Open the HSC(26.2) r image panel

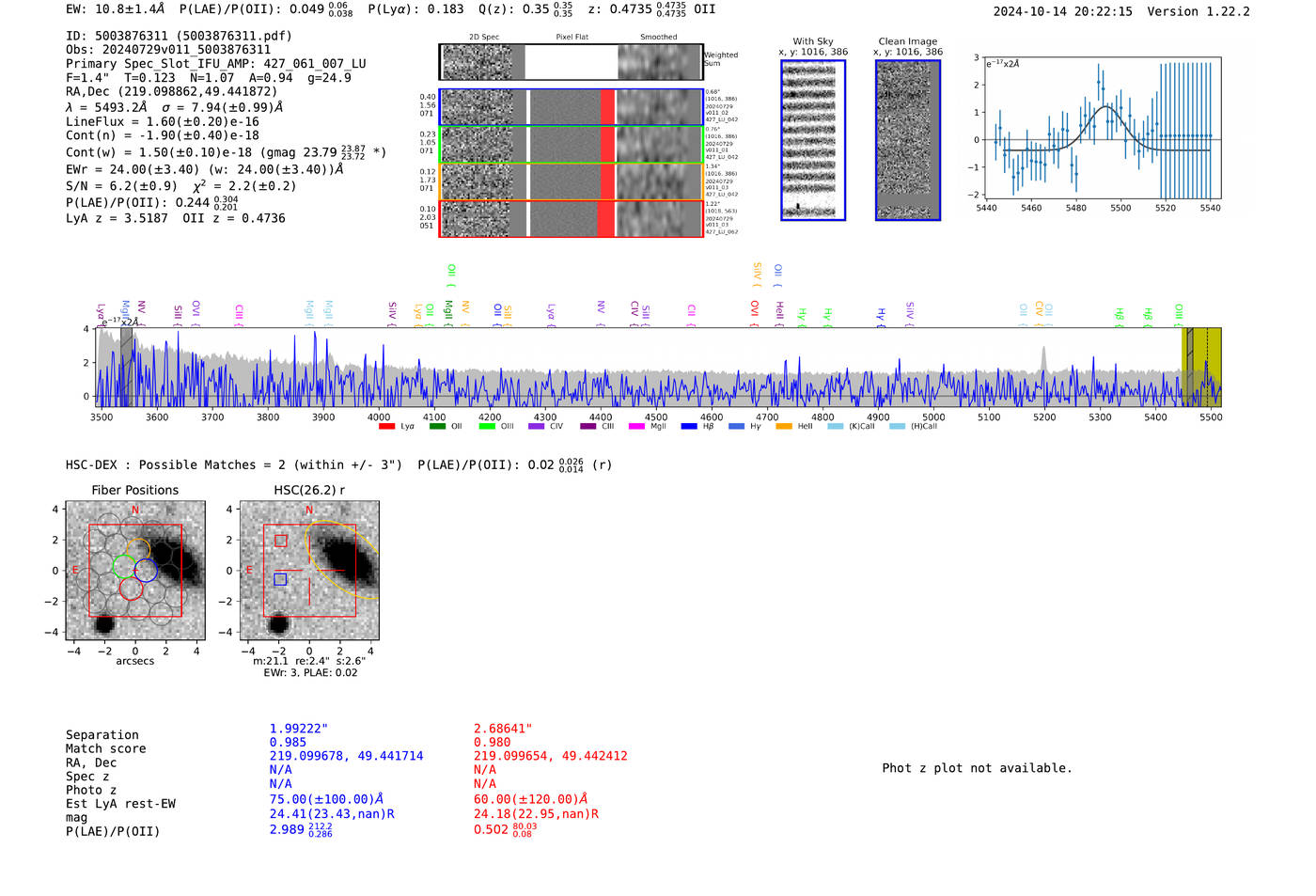click(309, 571)
